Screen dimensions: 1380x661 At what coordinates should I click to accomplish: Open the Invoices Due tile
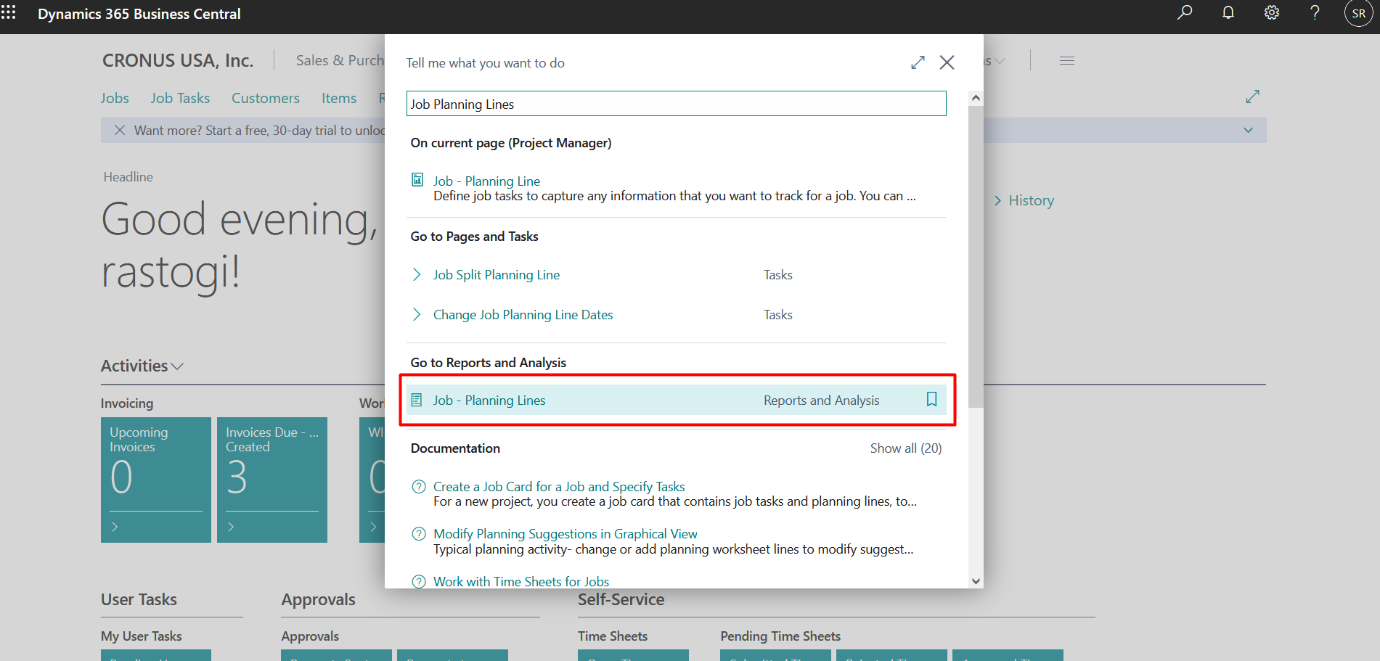point(269,480)
